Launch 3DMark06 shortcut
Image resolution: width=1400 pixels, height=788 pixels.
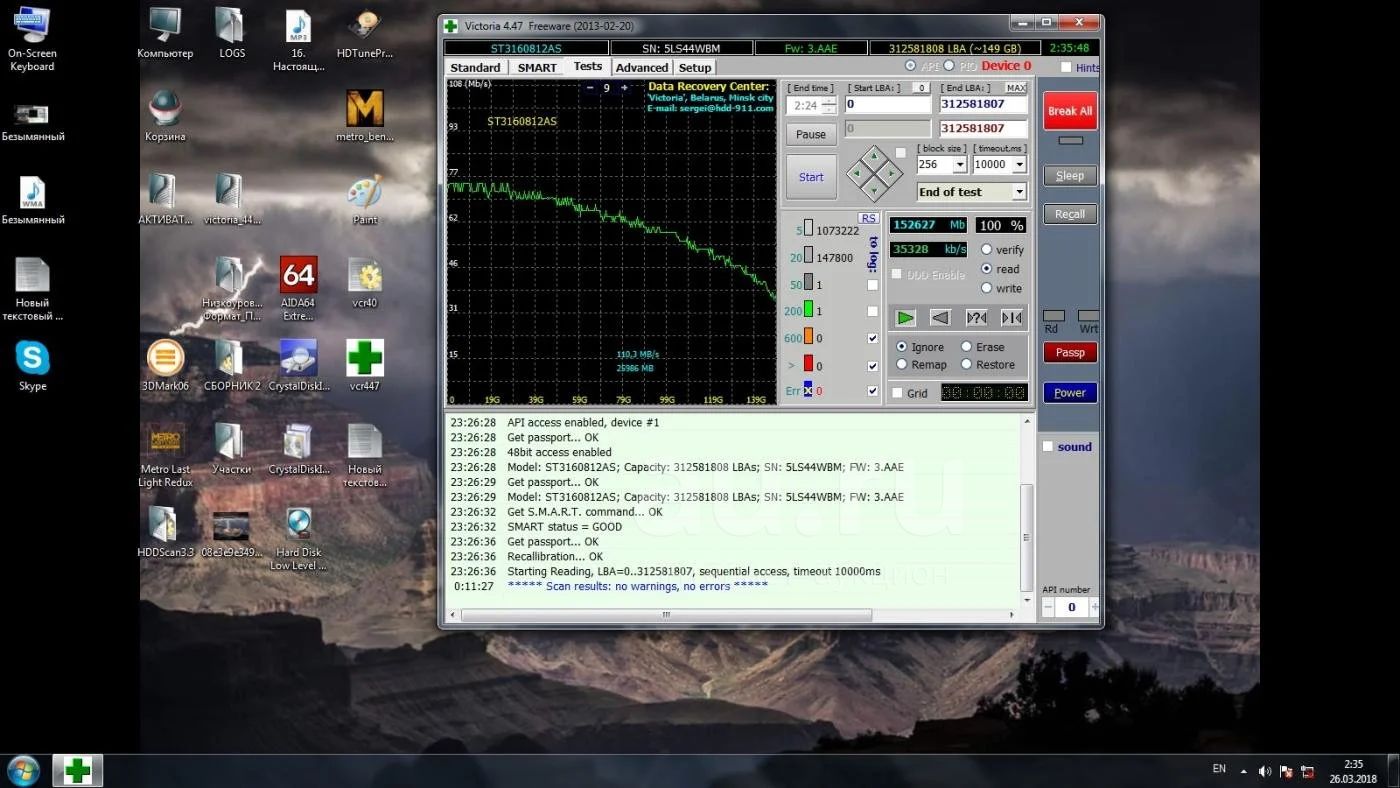pos(165,366)
